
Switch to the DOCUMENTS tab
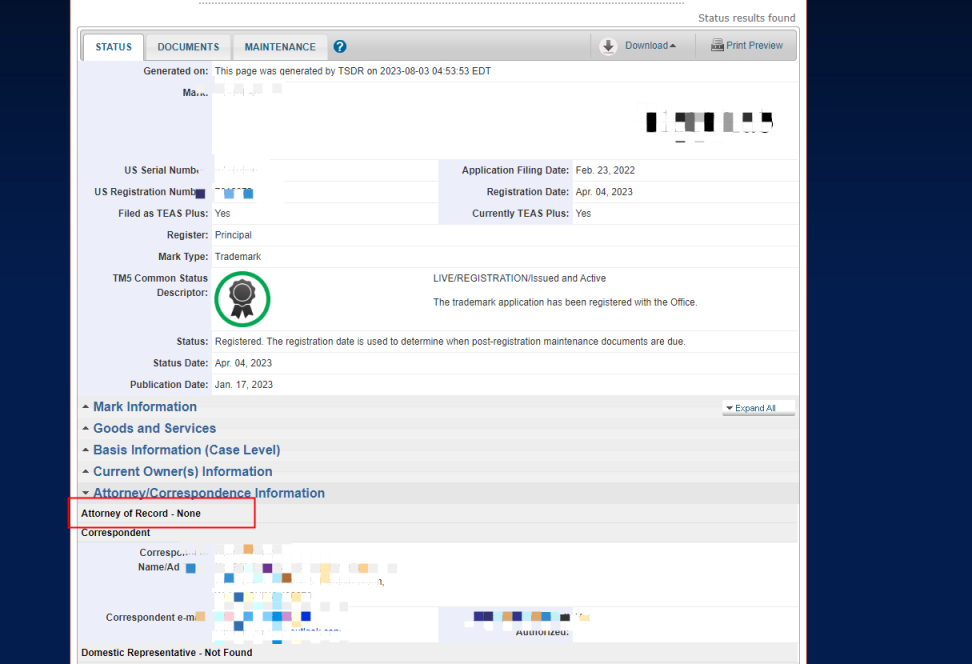188,47
